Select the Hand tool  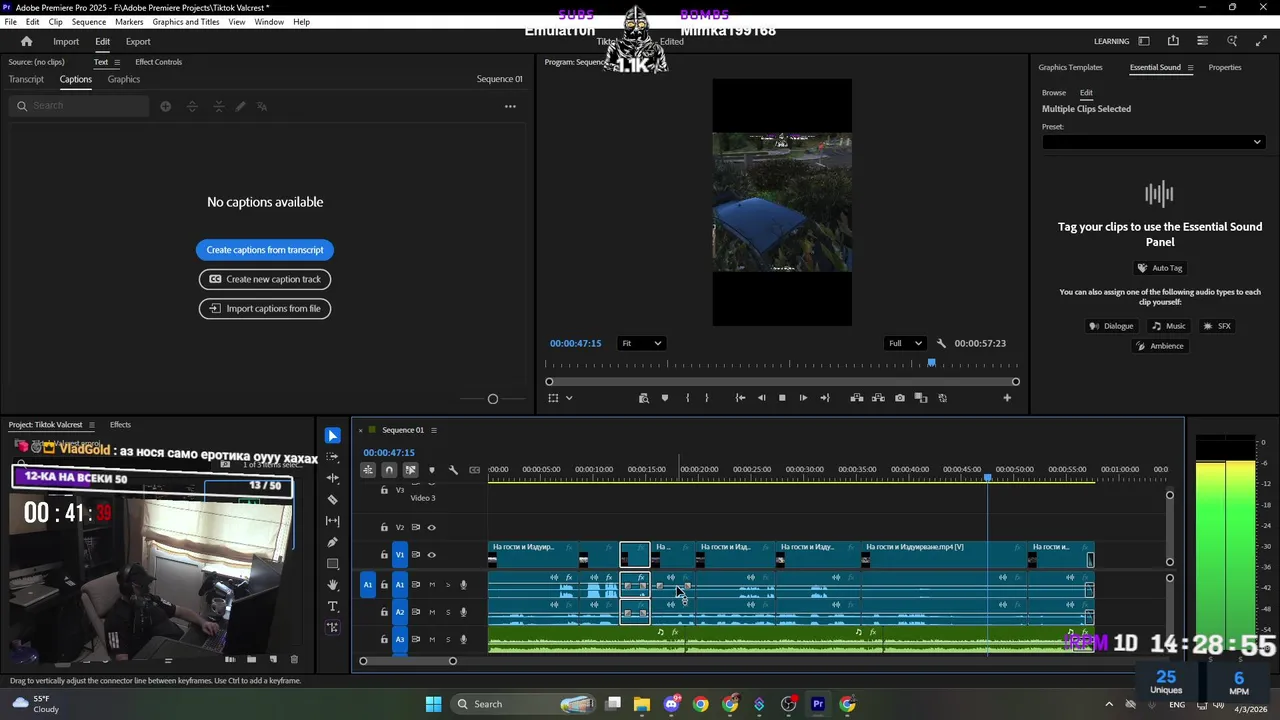point(333,585)
